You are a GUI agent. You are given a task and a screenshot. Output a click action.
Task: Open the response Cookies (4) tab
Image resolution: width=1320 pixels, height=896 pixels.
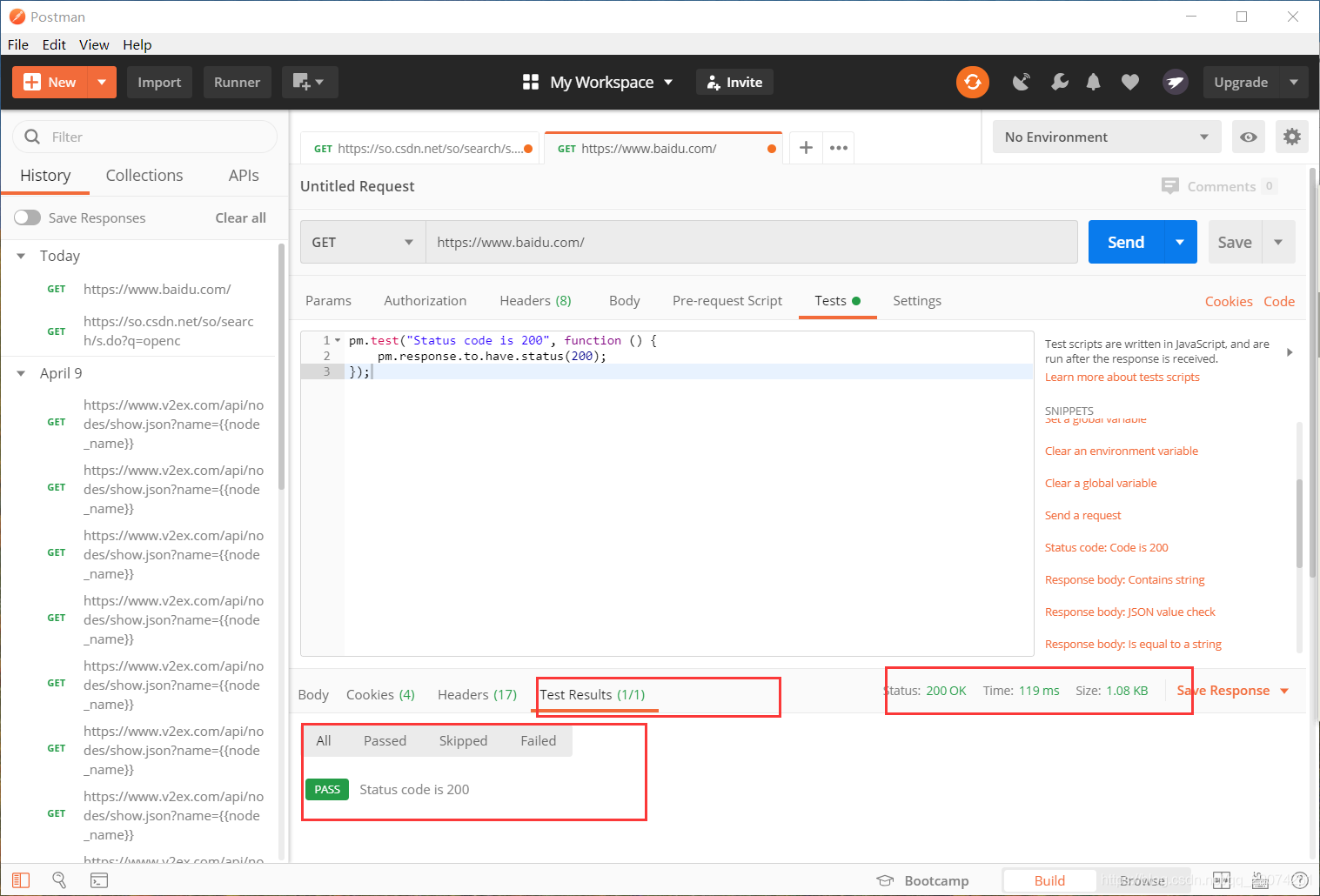point(380,694)
